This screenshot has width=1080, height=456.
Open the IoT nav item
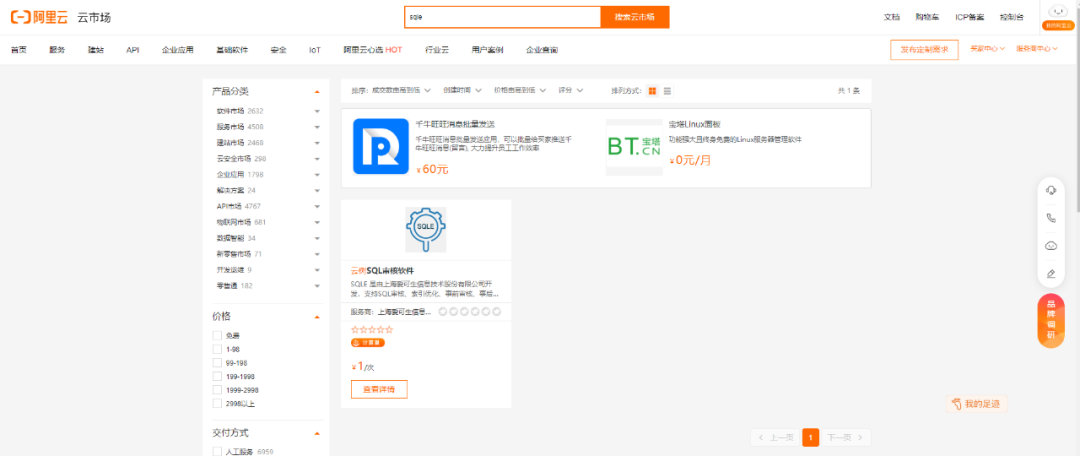pyautogui.click(x=315, y=50)
